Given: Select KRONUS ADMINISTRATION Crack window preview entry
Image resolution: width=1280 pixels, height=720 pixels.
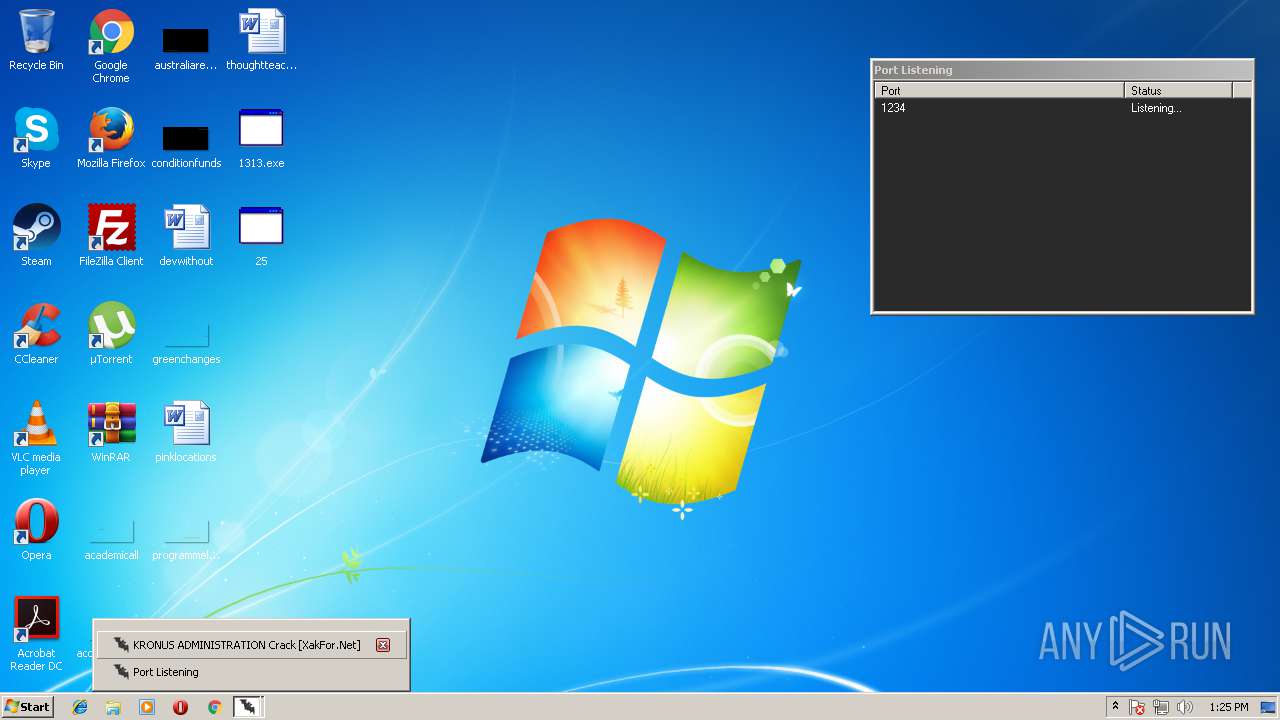Looking at the screenshot, I should [x=252, y=645].
